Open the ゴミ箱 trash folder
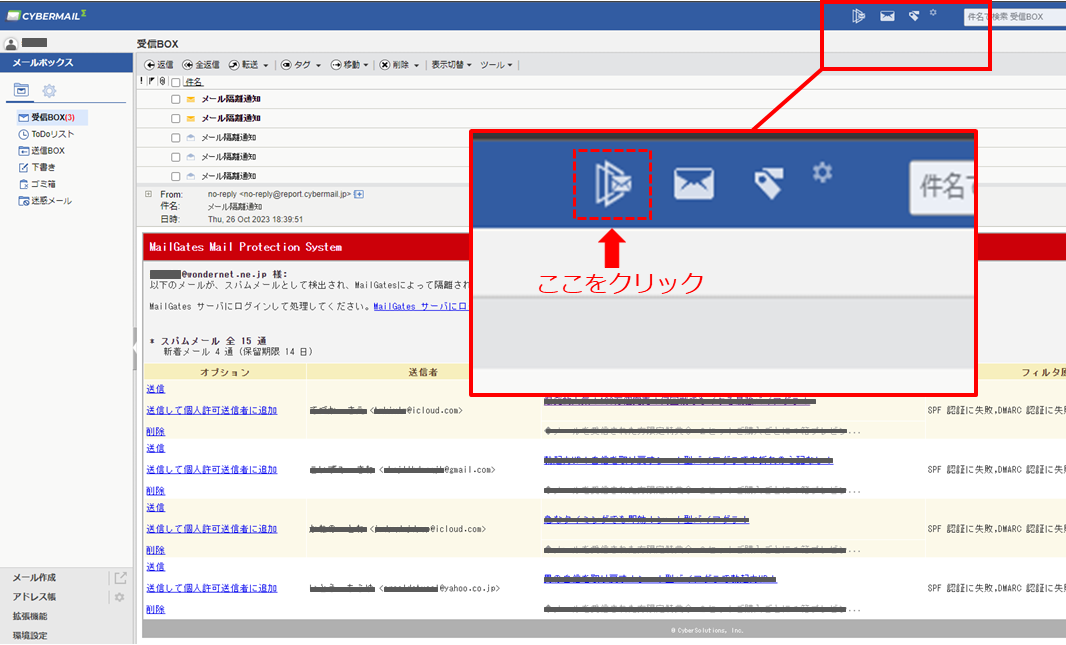The image size is (1066, 645). (37, 184)
